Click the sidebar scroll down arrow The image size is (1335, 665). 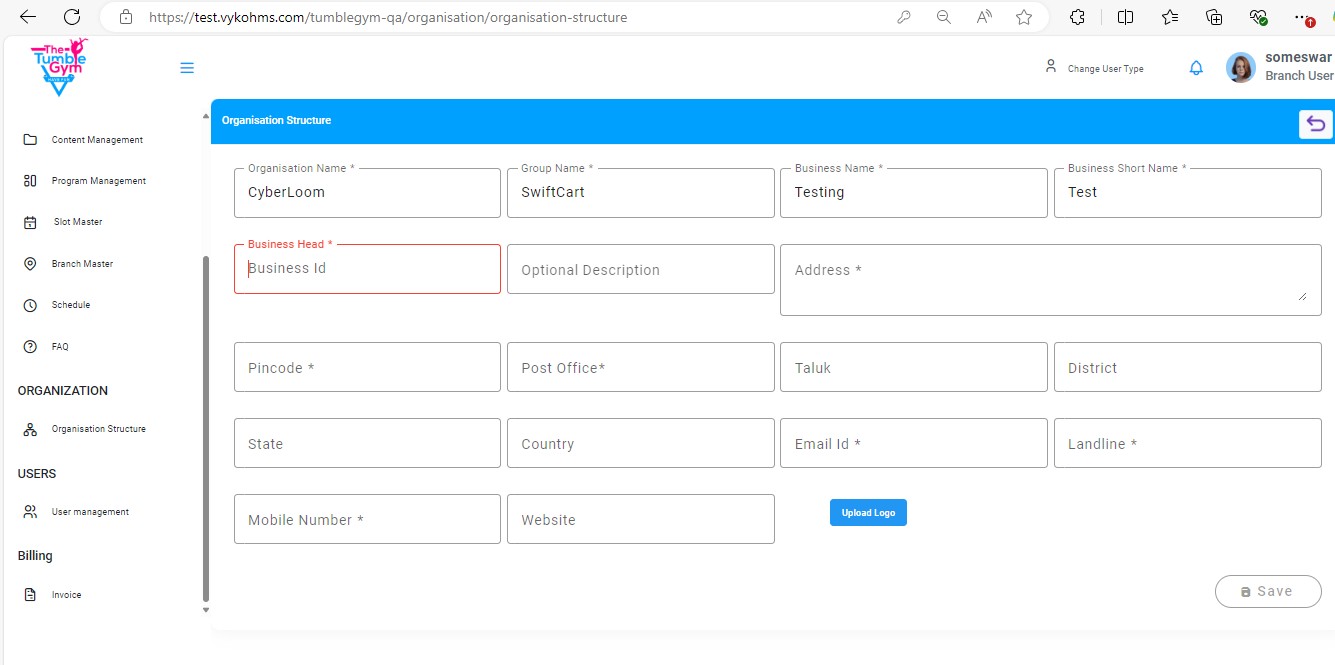[206, 609]
